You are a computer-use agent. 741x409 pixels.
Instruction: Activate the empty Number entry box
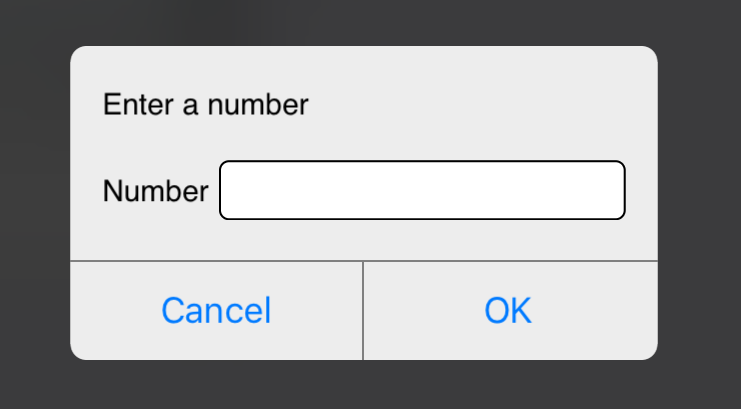(422, 190)
